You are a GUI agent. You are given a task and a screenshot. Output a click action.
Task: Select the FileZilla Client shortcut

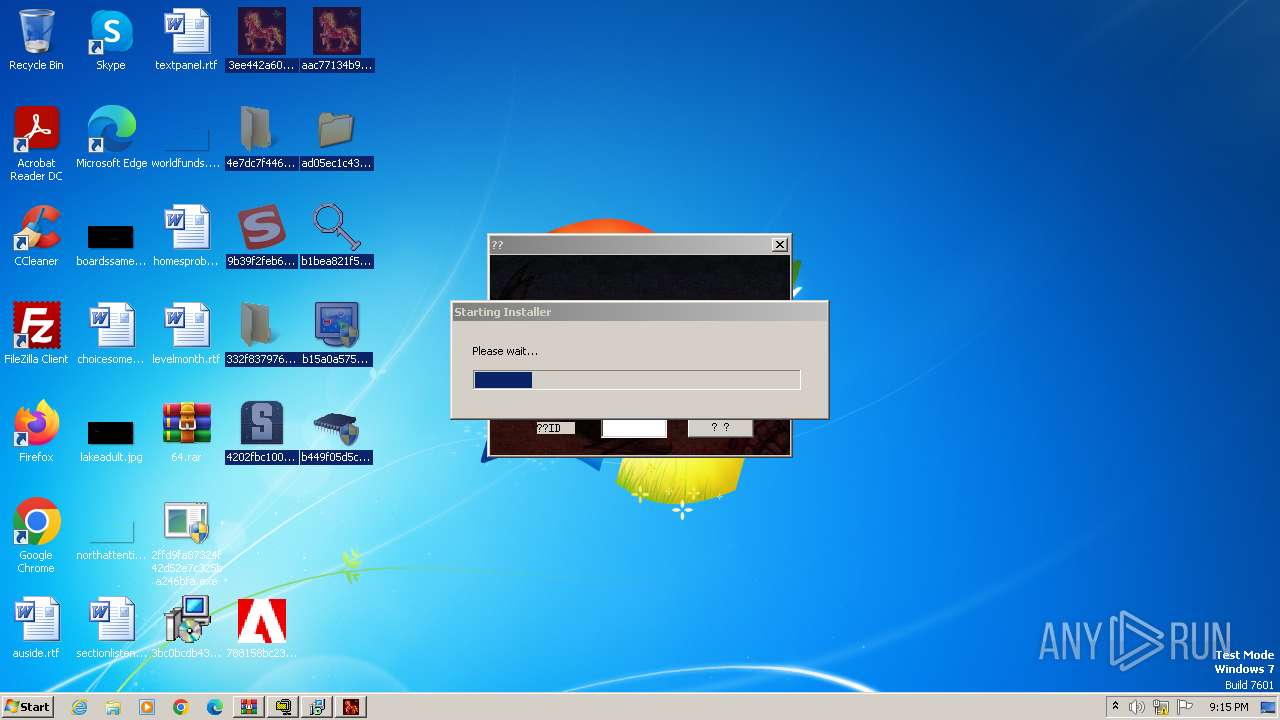(36, 334)
